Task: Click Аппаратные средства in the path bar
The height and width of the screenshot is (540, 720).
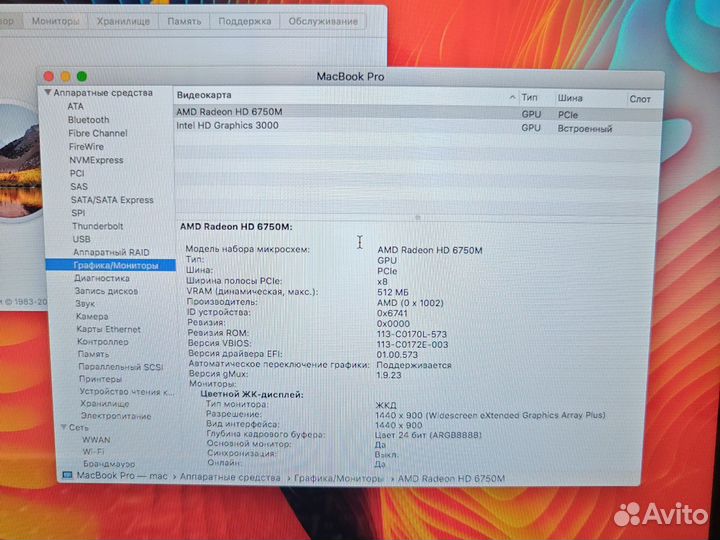Action: [230, 477]
